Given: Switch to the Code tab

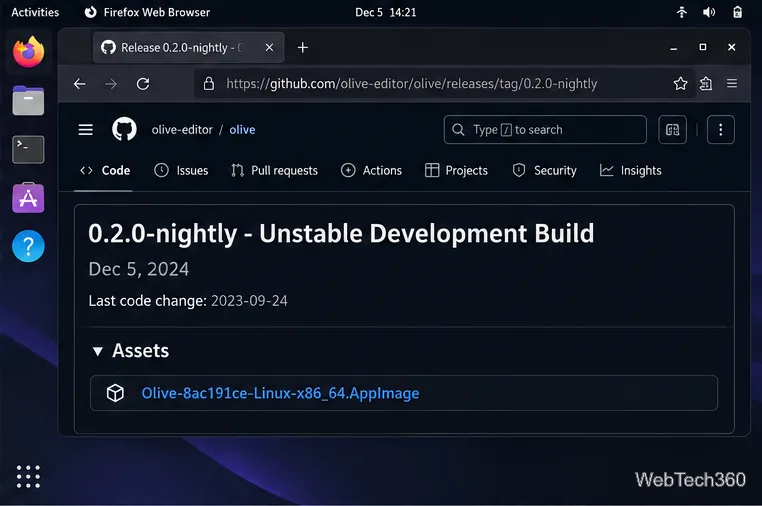Looking at the screenshot, I should pyautogui.click(x=105, y=171).
